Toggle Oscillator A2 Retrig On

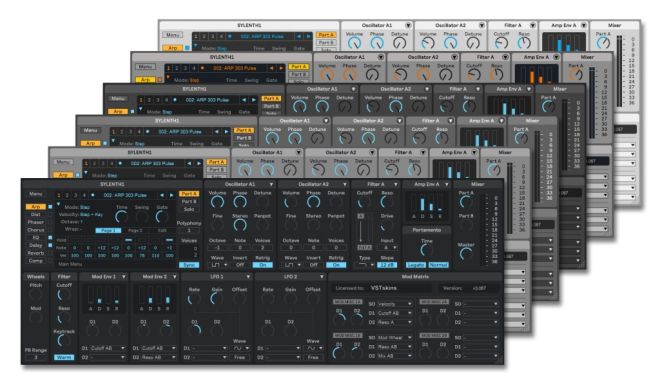pyautogui.click(x=336, y=265)
